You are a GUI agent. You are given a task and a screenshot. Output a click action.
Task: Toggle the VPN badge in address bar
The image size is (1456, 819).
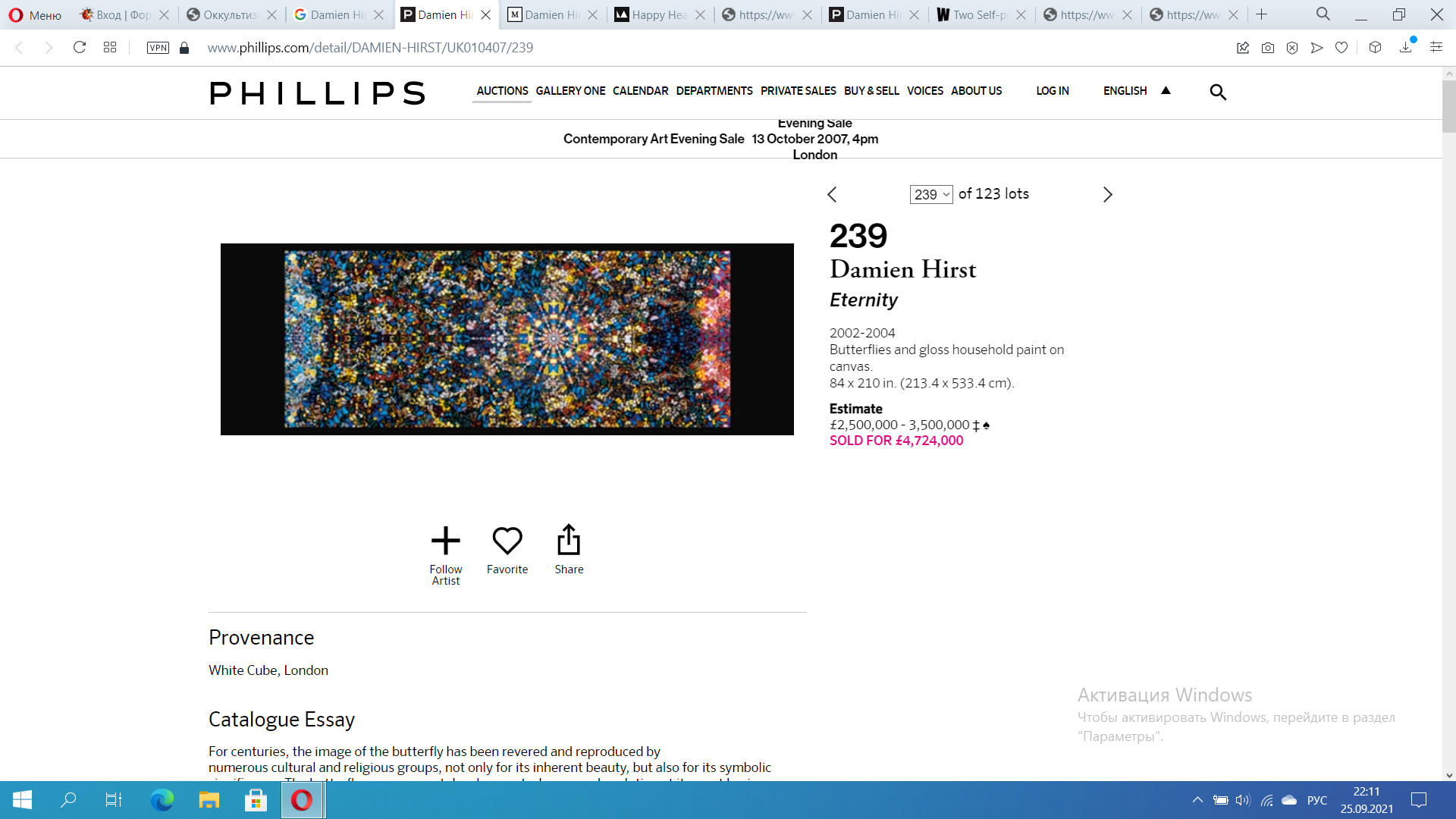point(158,48)
